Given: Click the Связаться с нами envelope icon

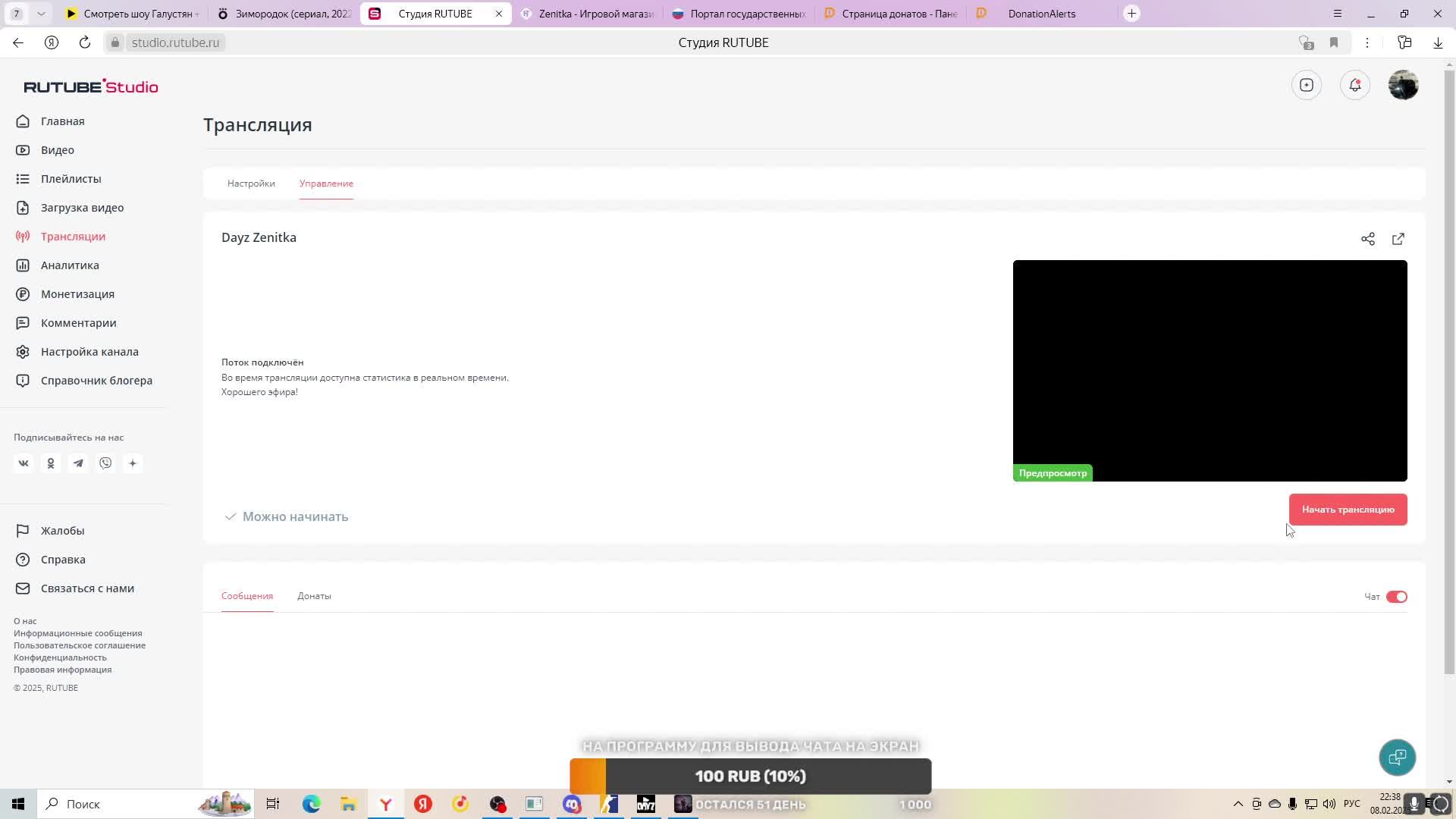Looking at the screenshot, I should pyautogui.click(x=23, y=588).
